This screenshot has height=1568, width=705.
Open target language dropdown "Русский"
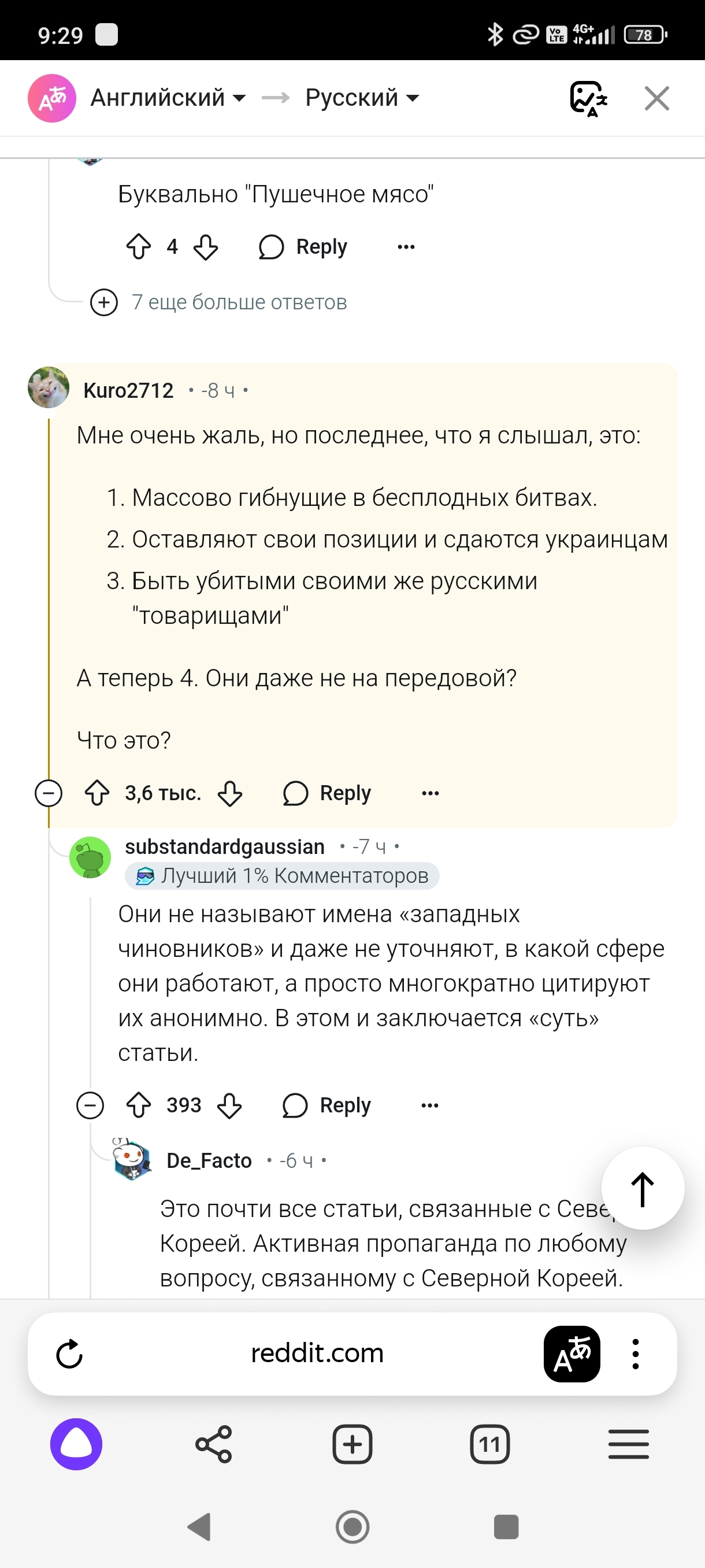(x=361, y=98)
